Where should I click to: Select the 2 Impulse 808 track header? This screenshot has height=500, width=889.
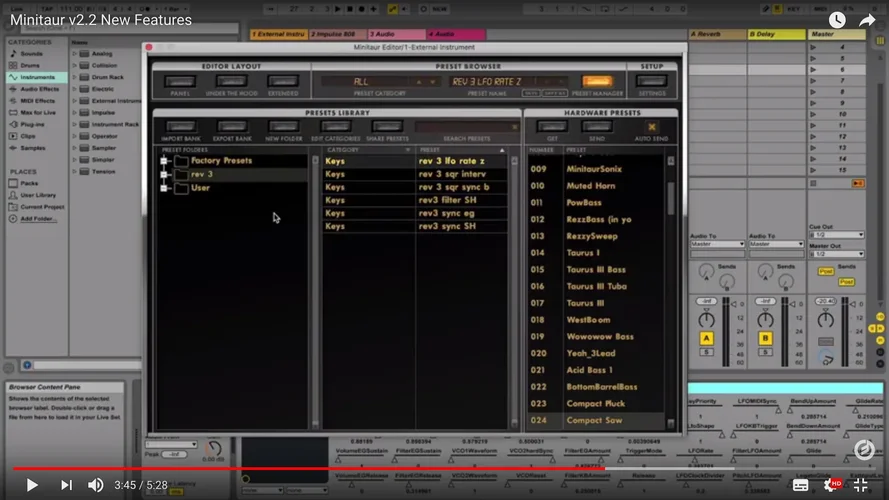(x=338, y=35)
